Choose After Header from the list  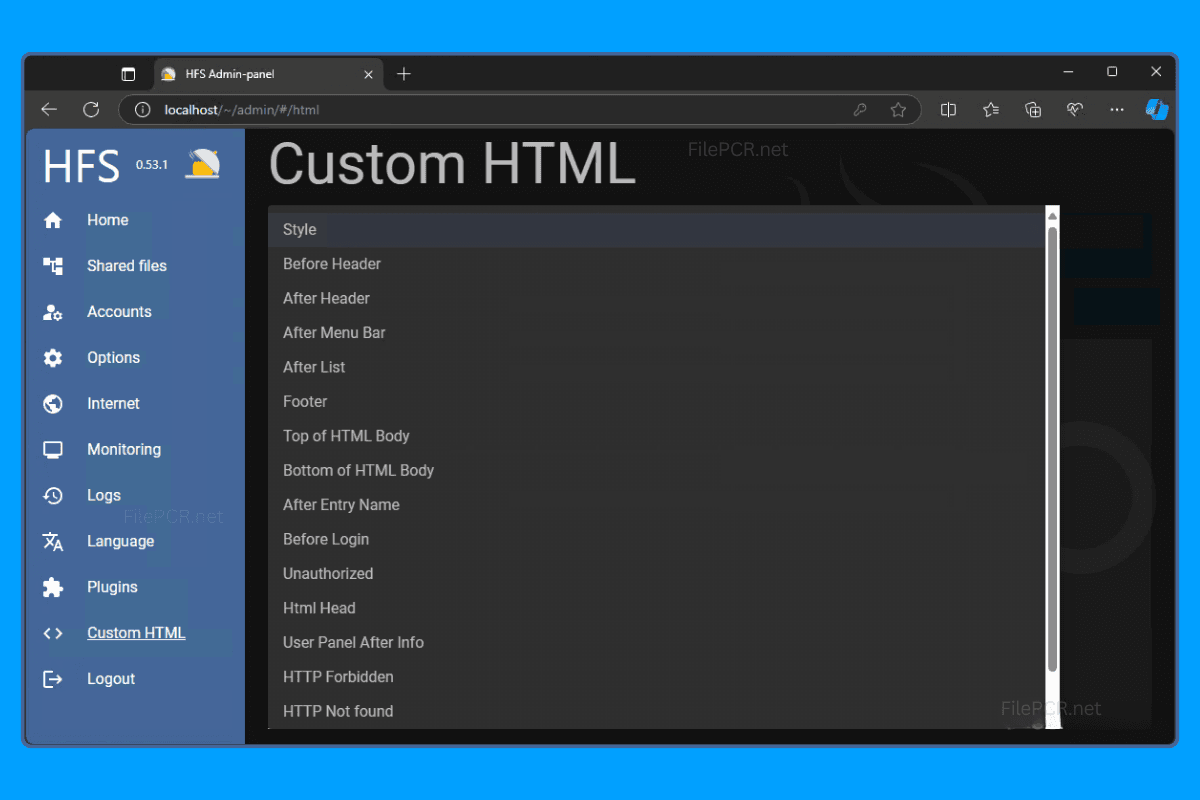[656, 298]
